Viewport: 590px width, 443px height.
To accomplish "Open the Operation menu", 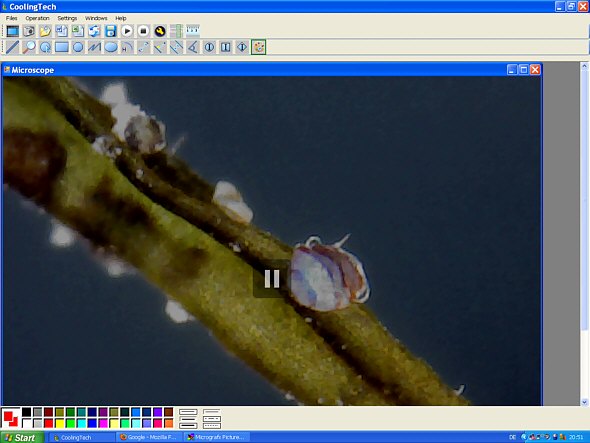I will (x=37, y=18).
